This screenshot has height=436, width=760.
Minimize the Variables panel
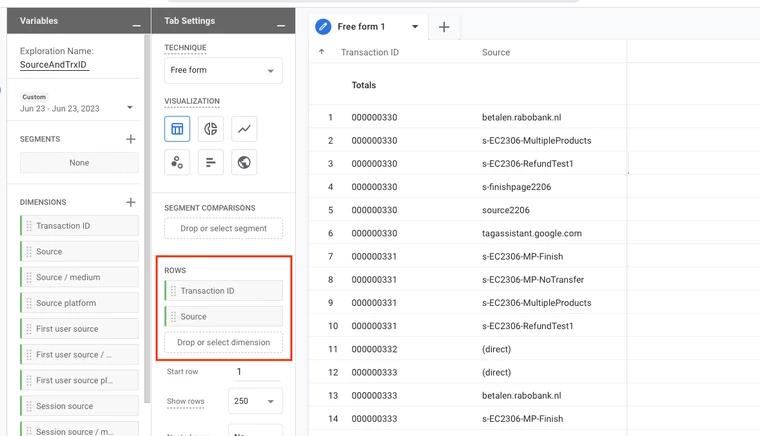point(136,25)
